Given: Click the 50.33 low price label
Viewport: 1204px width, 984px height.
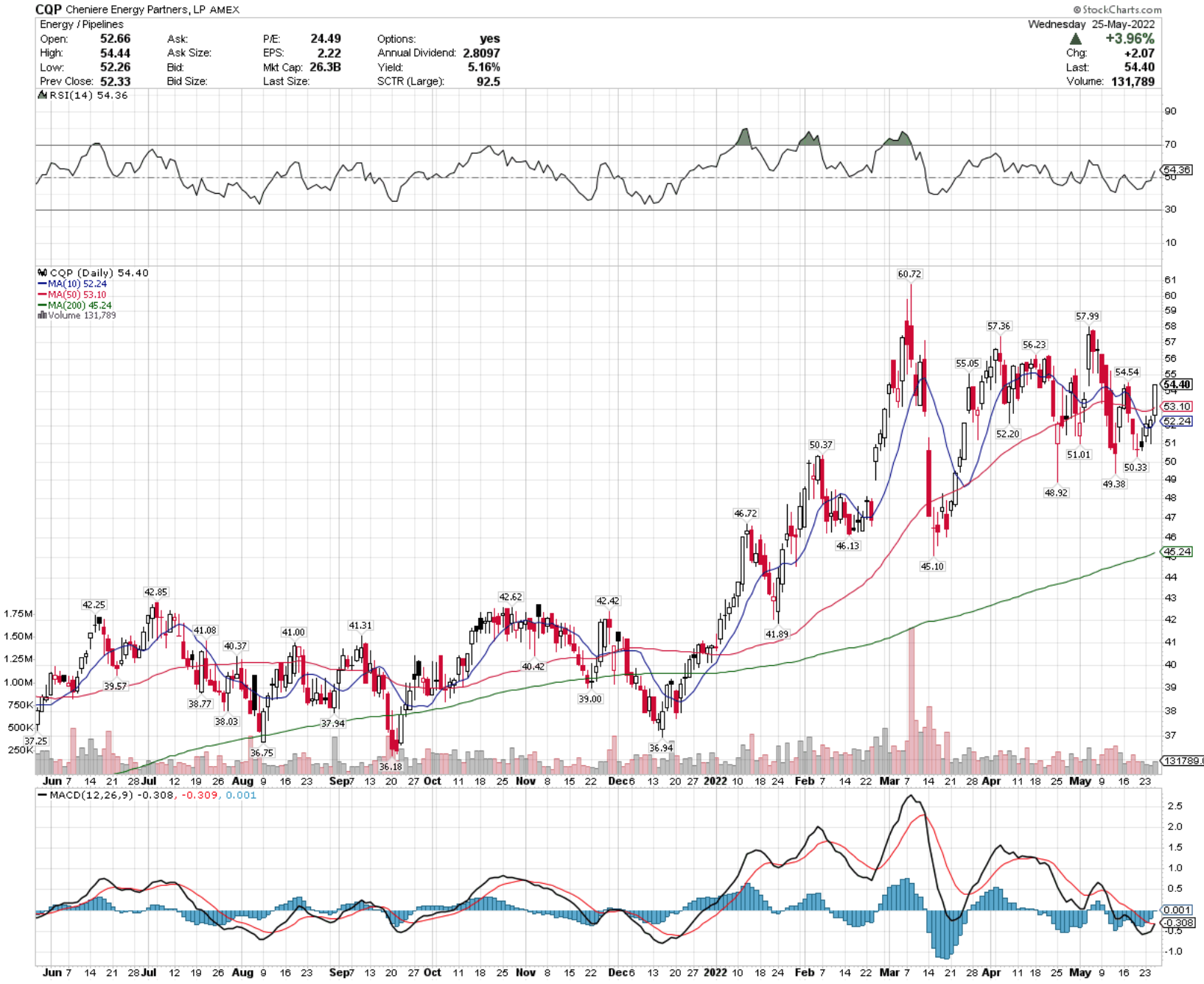Looking at the screenshot, I should (x=1135, y=467).
